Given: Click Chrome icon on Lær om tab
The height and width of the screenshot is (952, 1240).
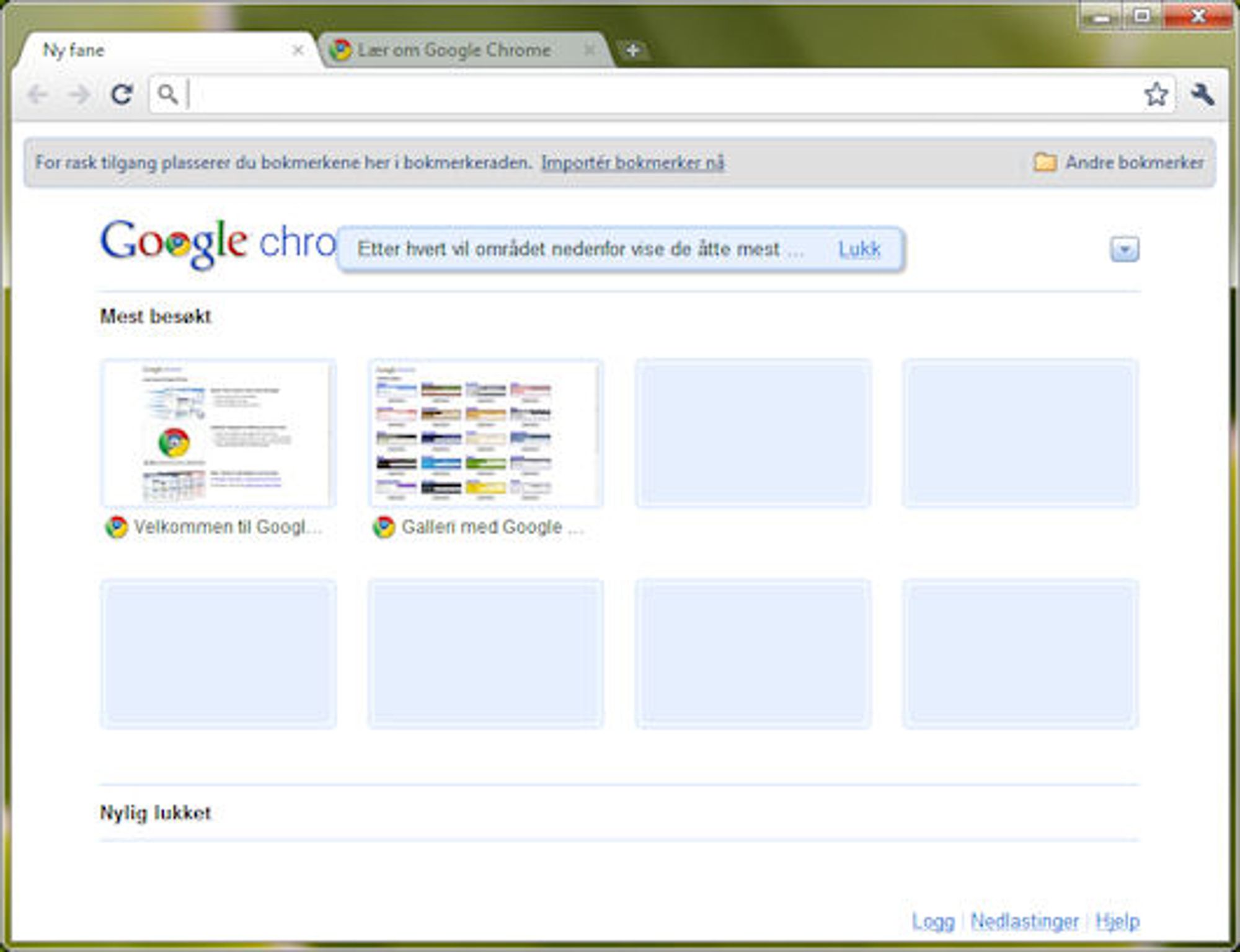Looking at the screenshot, I should pyautogui.click(x=340, y=50).
